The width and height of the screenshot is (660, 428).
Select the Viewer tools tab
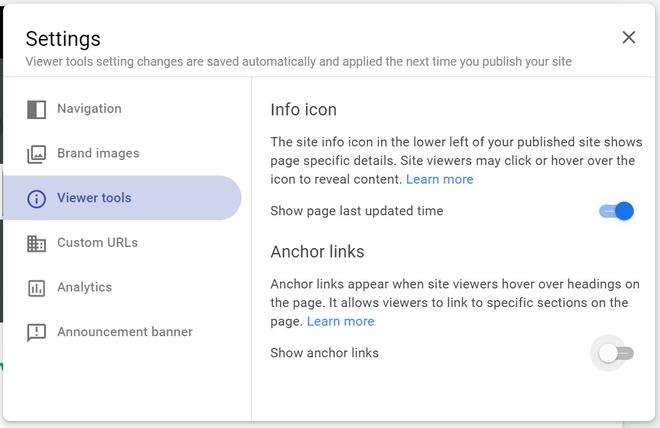point(94,198)
